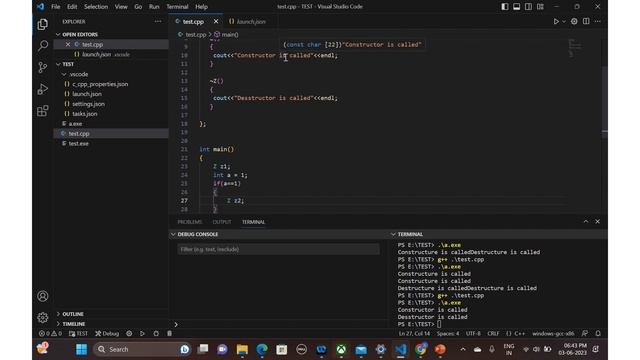The height and width of the screenshot is (360, 640).
Task: Open the File menu
Action: [x=56, y=7]
